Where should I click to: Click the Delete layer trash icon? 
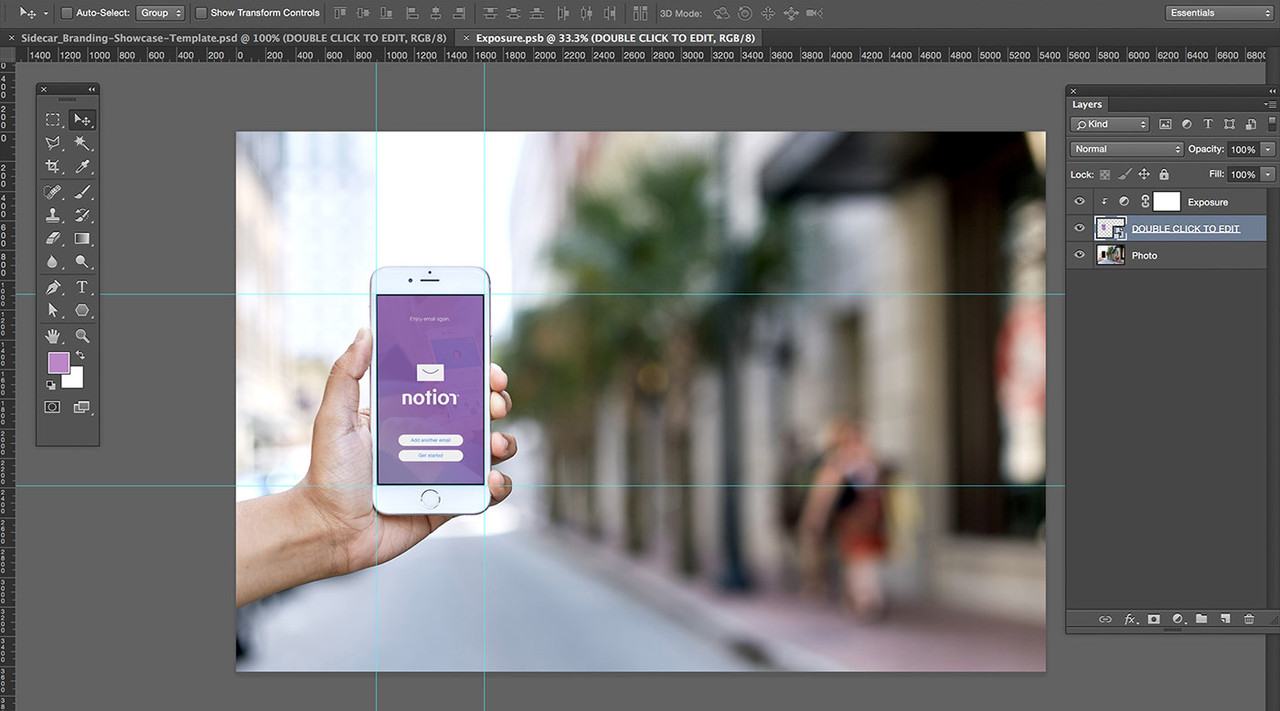(1248, 619)
